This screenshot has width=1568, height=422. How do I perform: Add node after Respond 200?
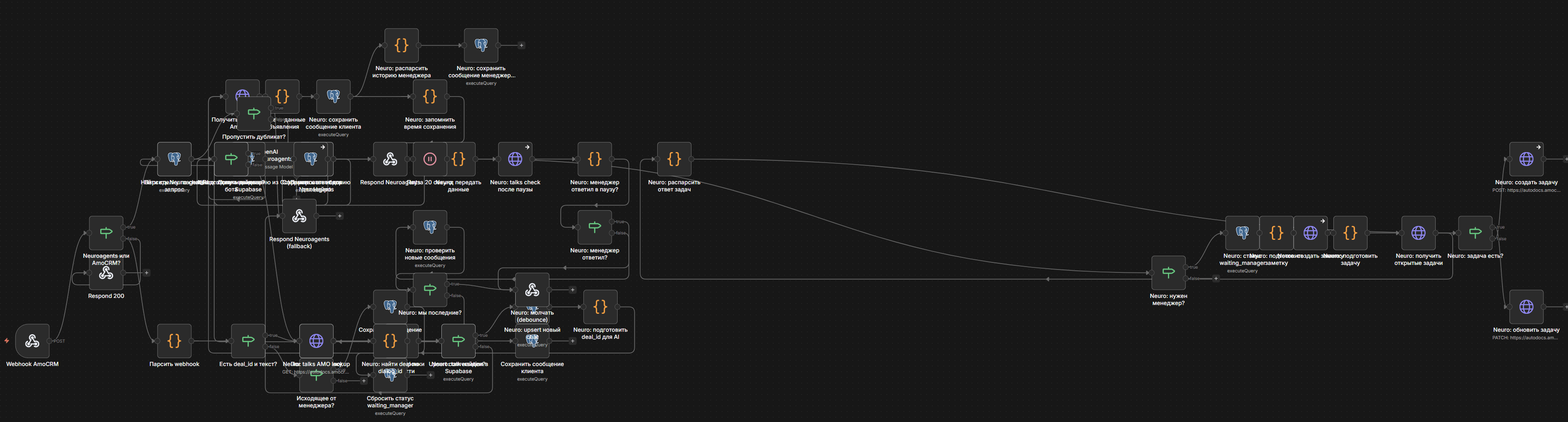pos(147,273)
